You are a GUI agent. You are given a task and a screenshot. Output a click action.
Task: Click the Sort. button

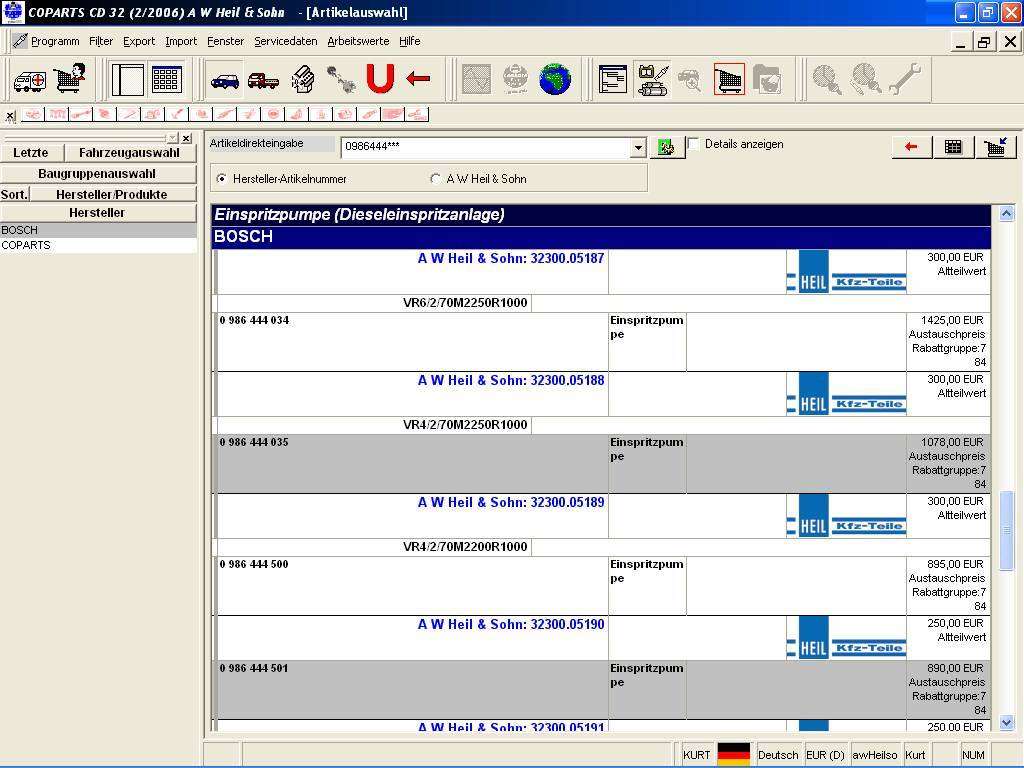[14, 195]
